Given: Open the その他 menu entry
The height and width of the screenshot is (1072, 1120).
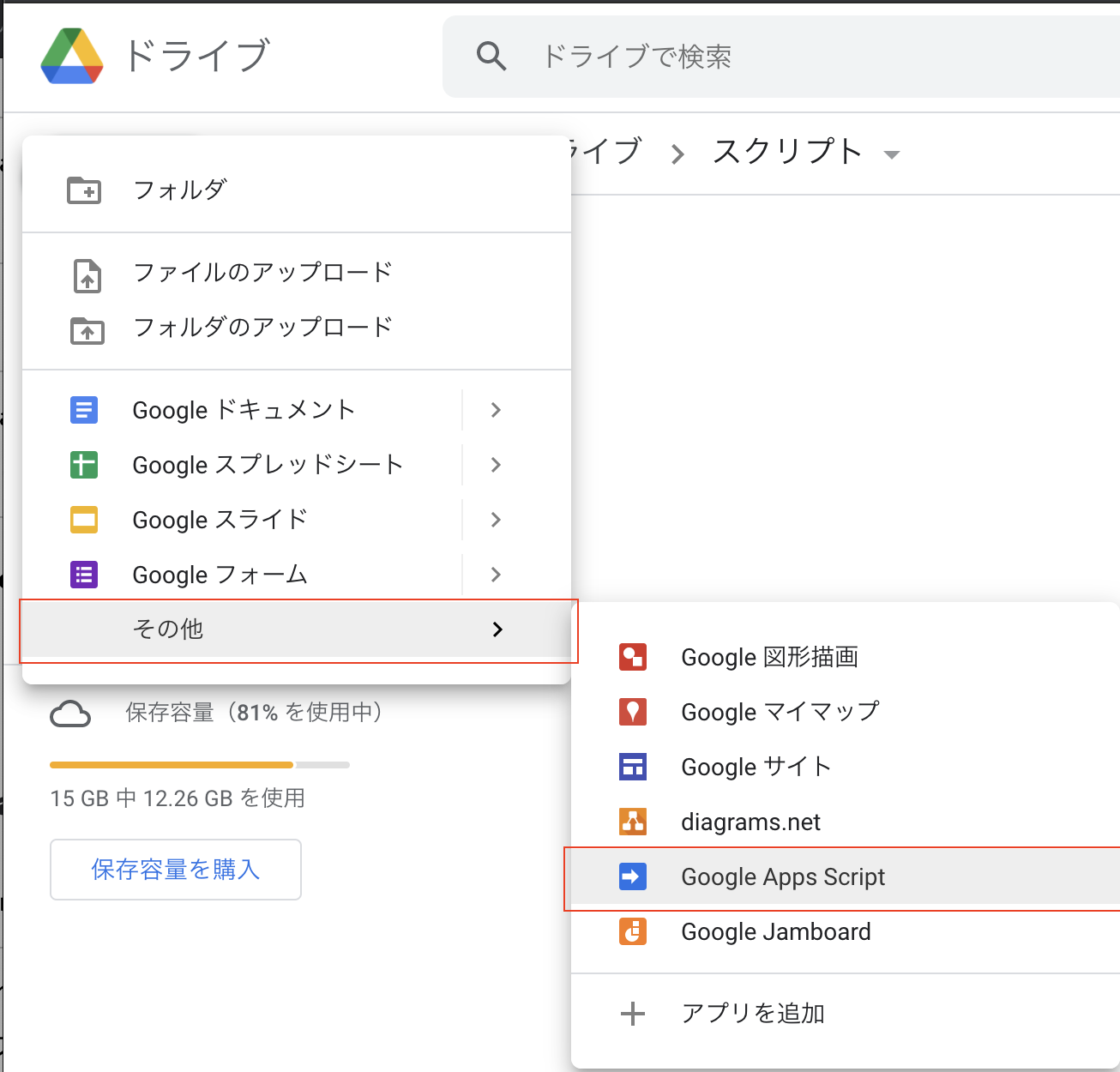Looking at the screenshot, I should point(297,629).
